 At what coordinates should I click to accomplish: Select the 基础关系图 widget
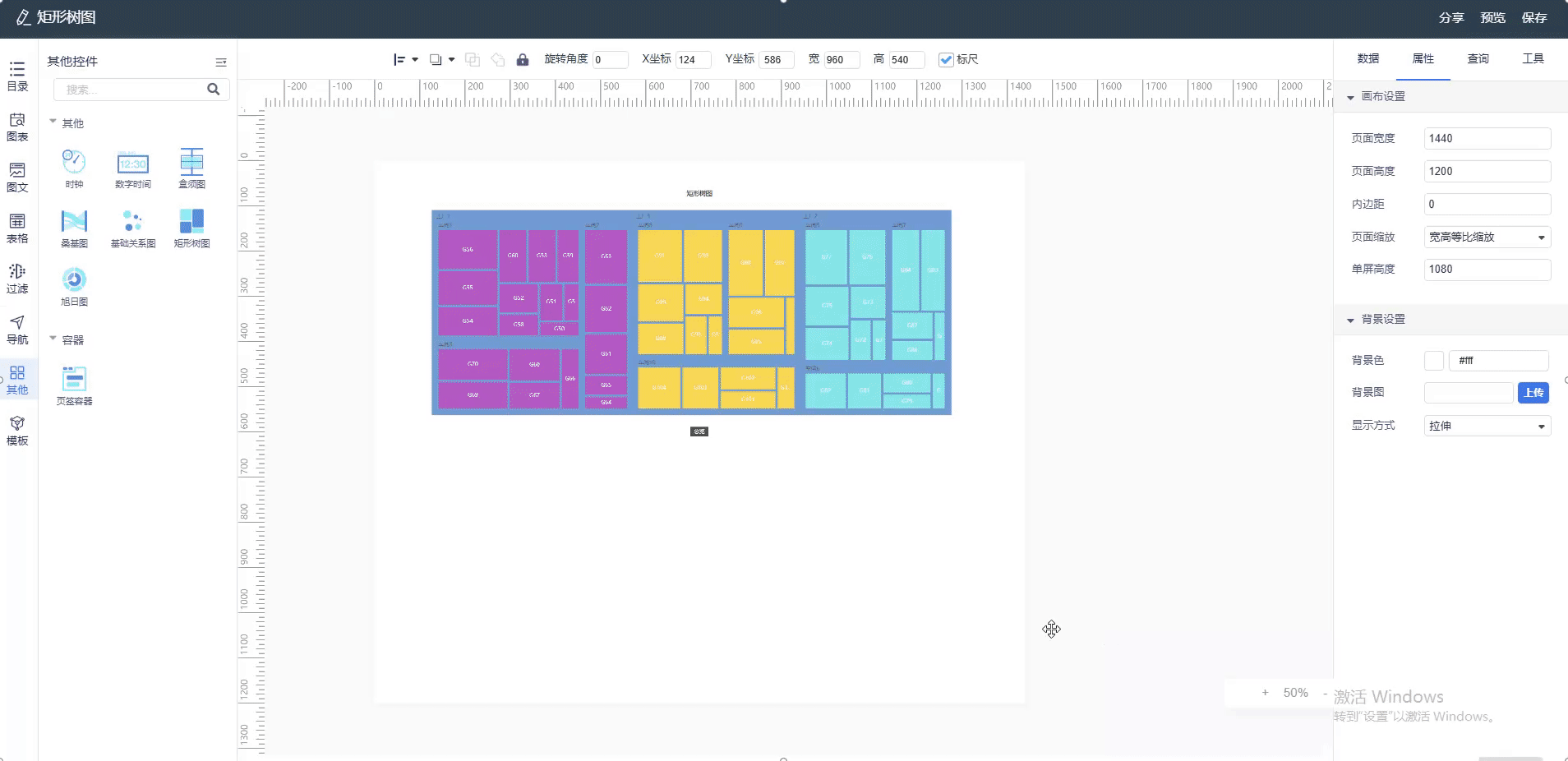[x=133, y=228]
